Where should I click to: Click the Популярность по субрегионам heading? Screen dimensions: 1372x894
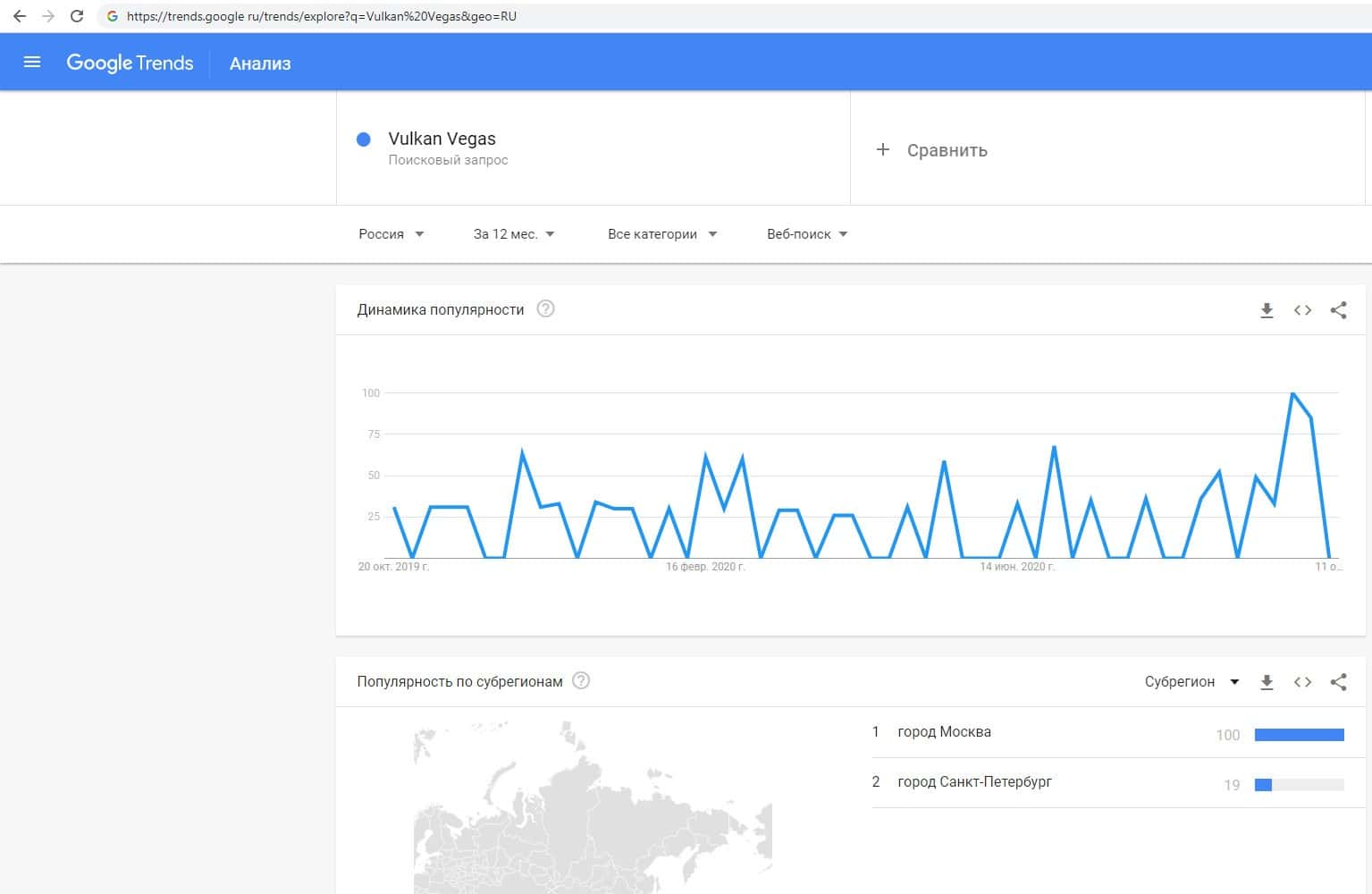point(459,681)
